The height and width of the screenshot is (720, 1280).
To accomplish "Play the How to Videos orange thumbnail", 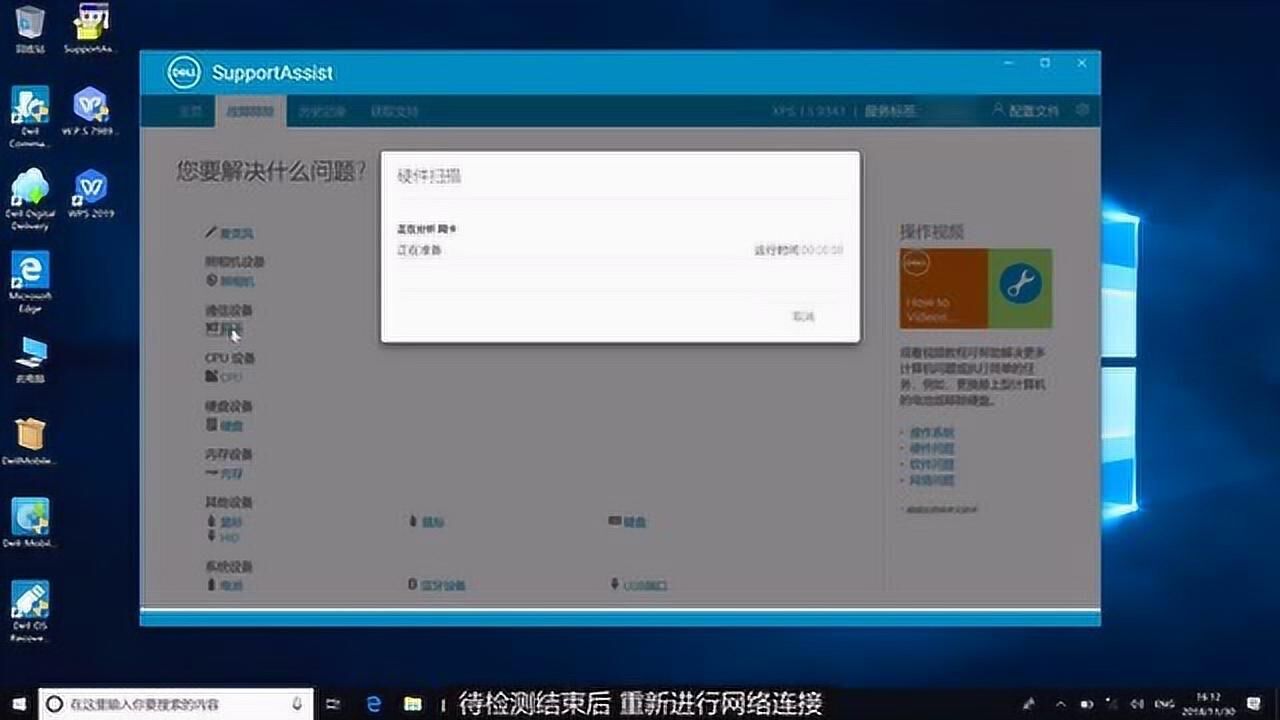I will point(944,288).
